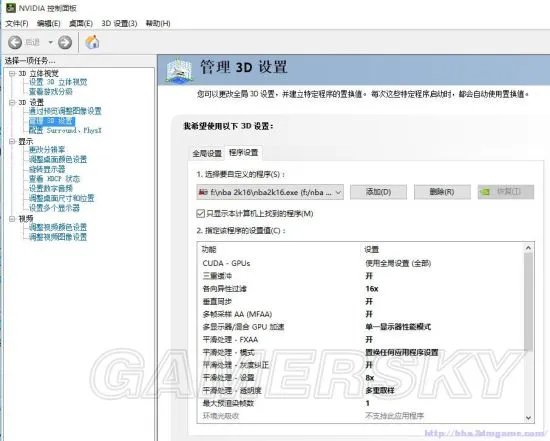The height and width of the screenshot is (441, 550).
Task: Open 查看 HDCP 状态 link
Action: [54, 179]
